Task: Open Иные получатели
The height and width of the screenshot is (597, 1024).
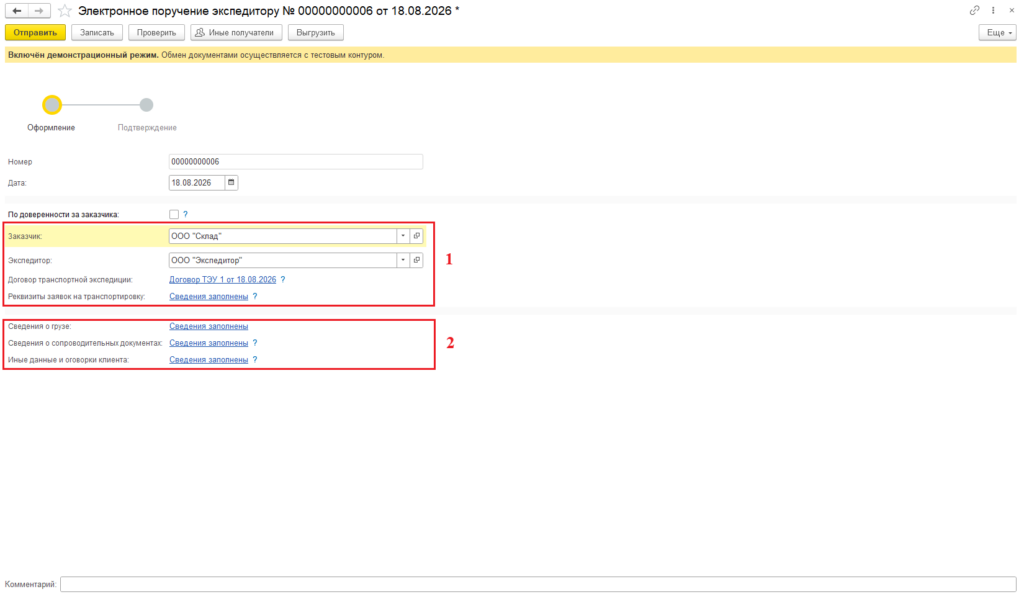Action: point(236,33)
